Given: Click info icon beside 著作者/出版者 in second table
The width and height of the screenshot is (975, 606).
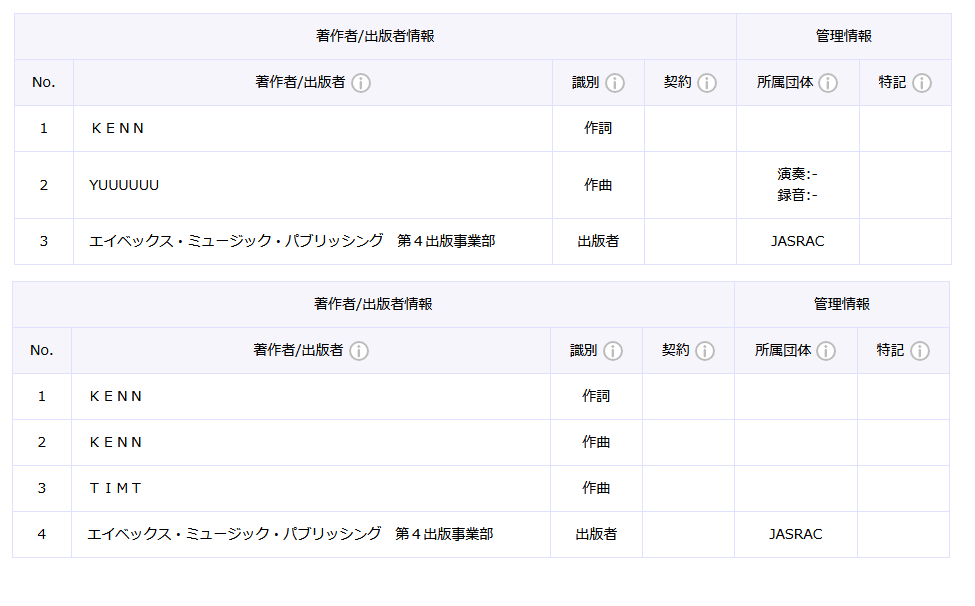Looking at the screenshot, I should [359, 351].
